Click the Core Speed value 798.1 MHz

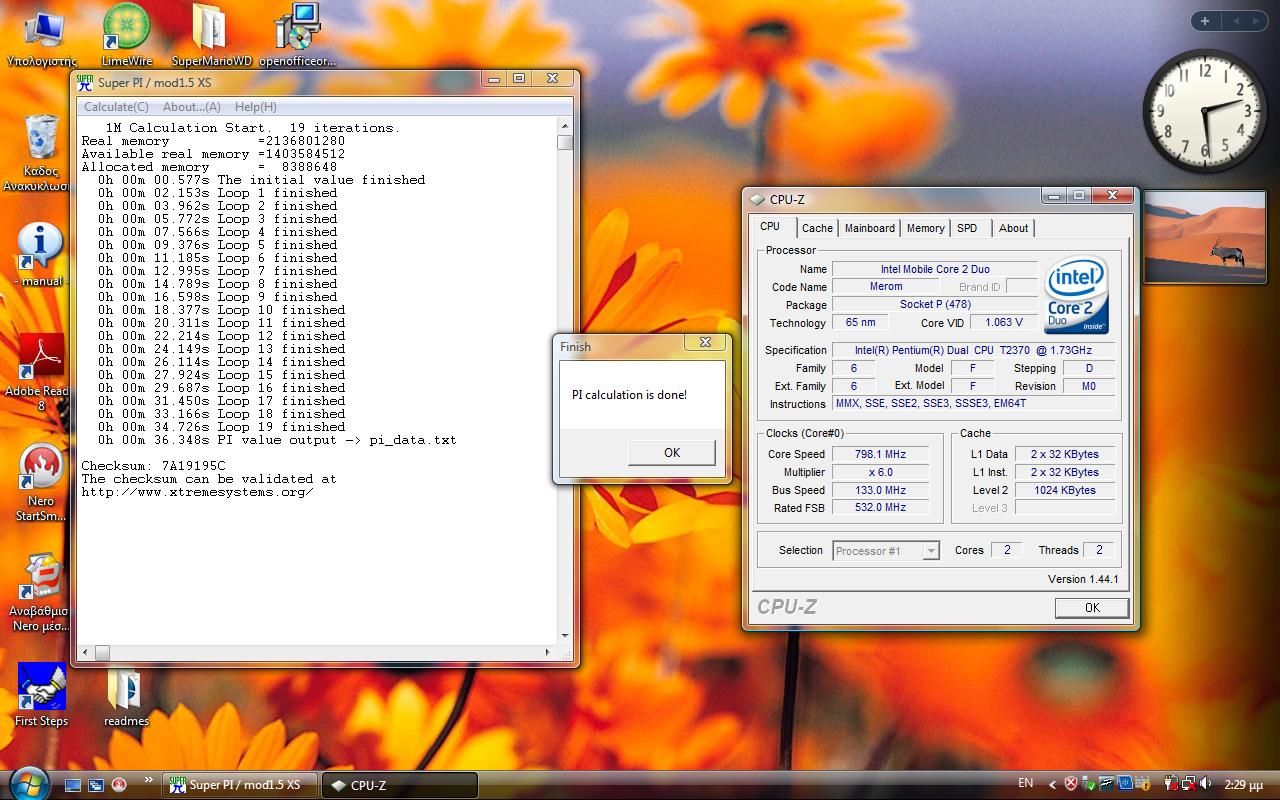point(880,454)
